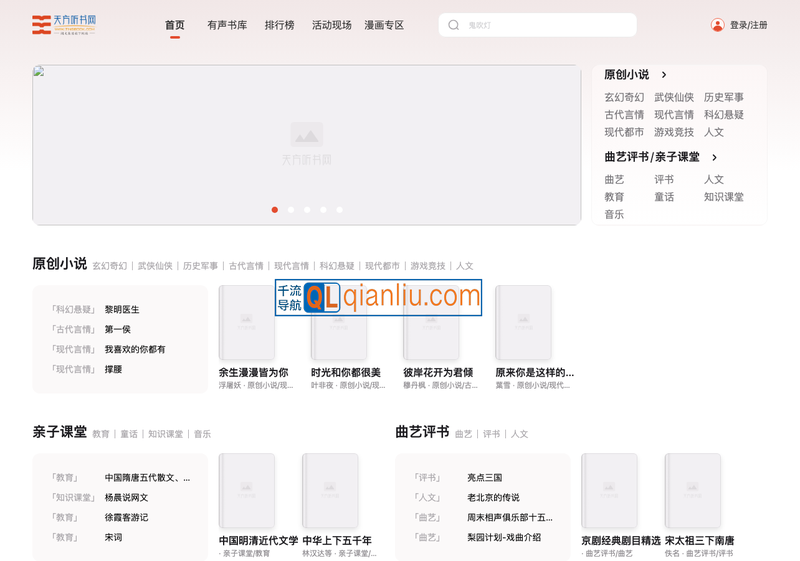Viewport: 800px width, 561px height.
Task: Click 音乐 filter under 亲子课堂 heading
Action: tap(202, 434)
